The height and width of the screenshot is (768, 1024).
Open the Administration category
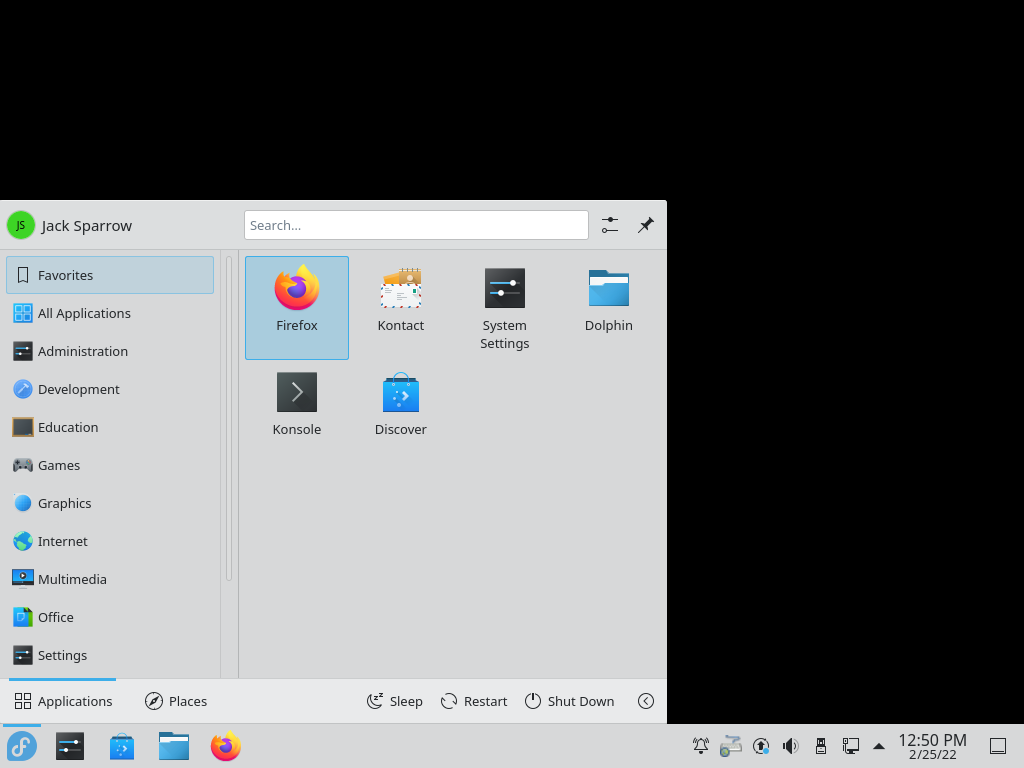pos(110,351)
